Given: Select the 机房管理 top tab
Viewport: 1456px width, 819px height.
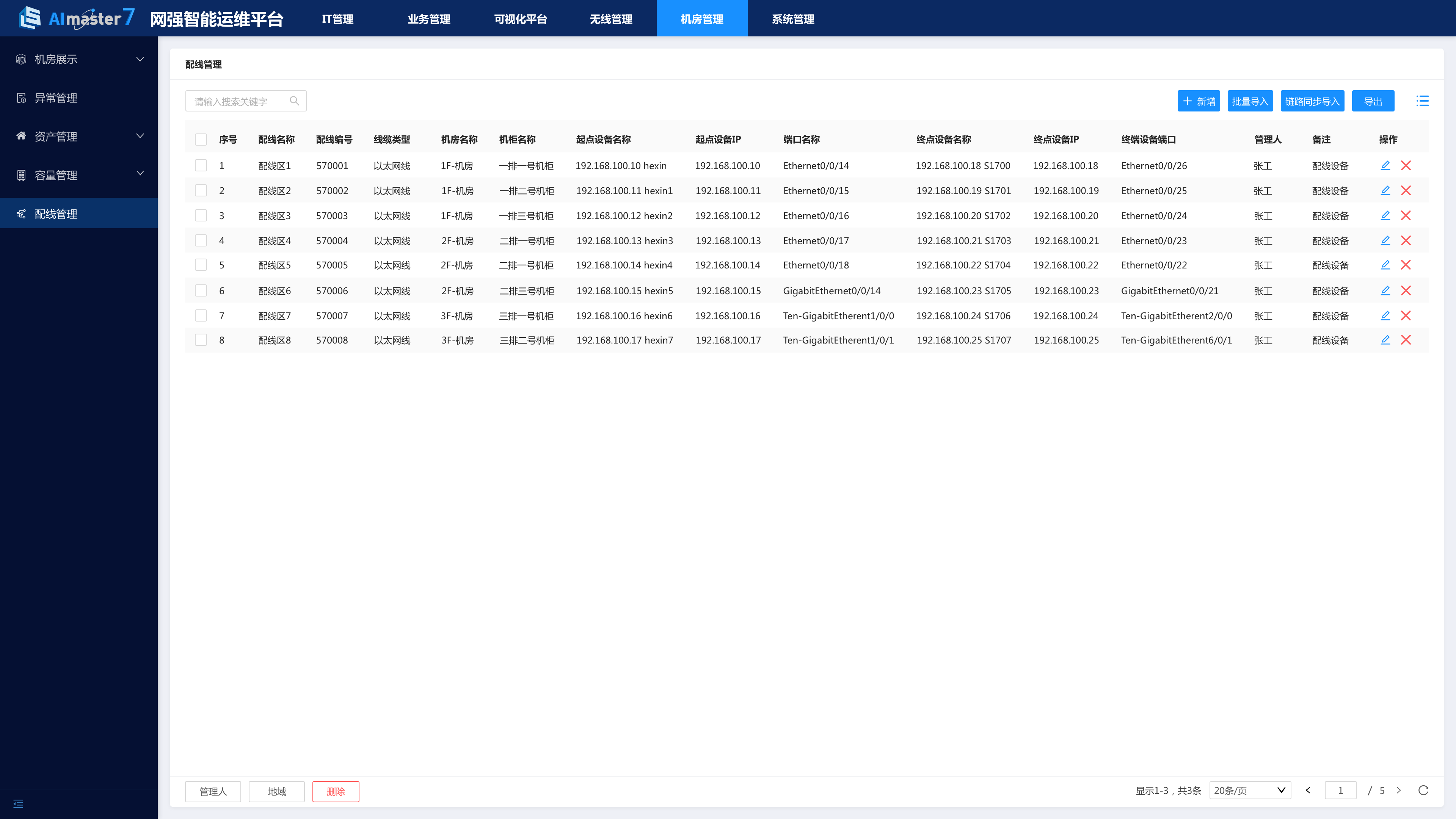Looking at the screenshot, I should [701, 19].
